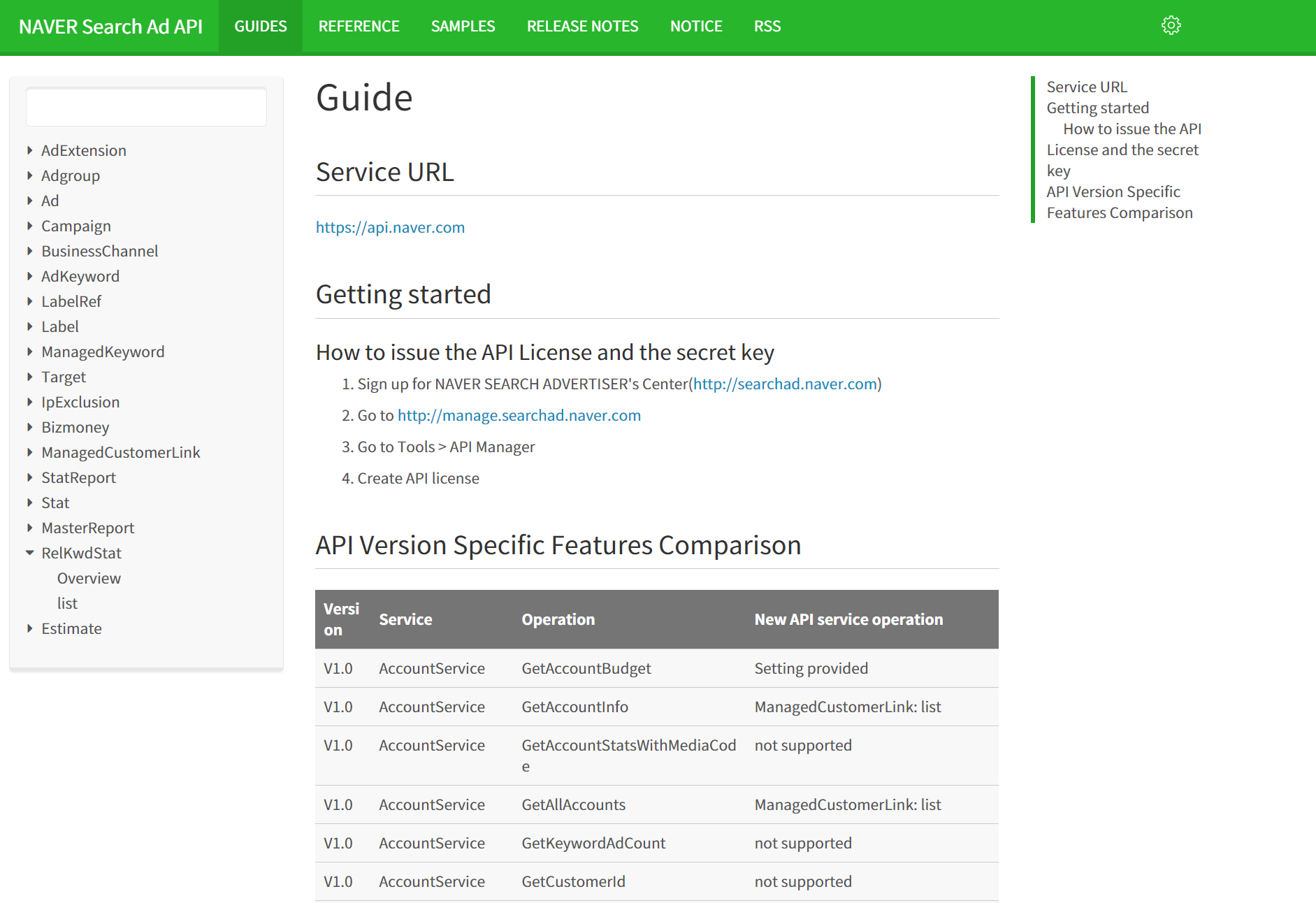Screen dimensions: 1316x903
Task: Open the https://api.naver.com link
Action: pos(390,227)
